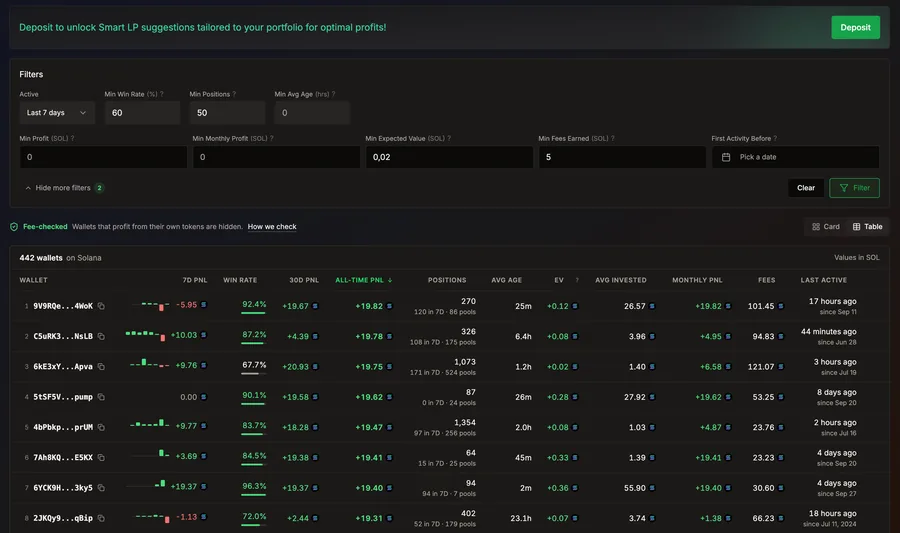Click the Fee-checked shield icon

pos(14,227)
